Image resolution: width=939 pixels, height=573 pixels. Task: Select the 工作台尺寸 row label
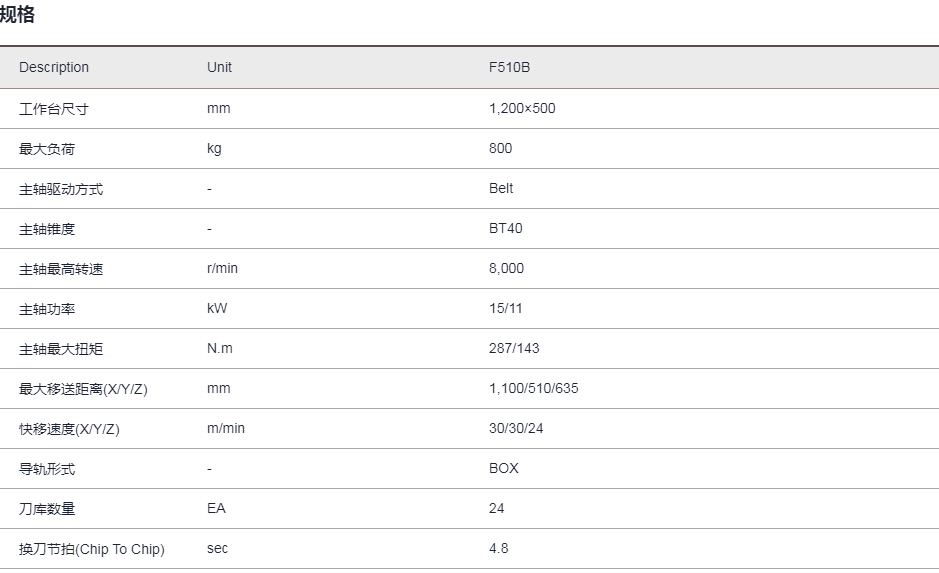[x=54, y=109]
